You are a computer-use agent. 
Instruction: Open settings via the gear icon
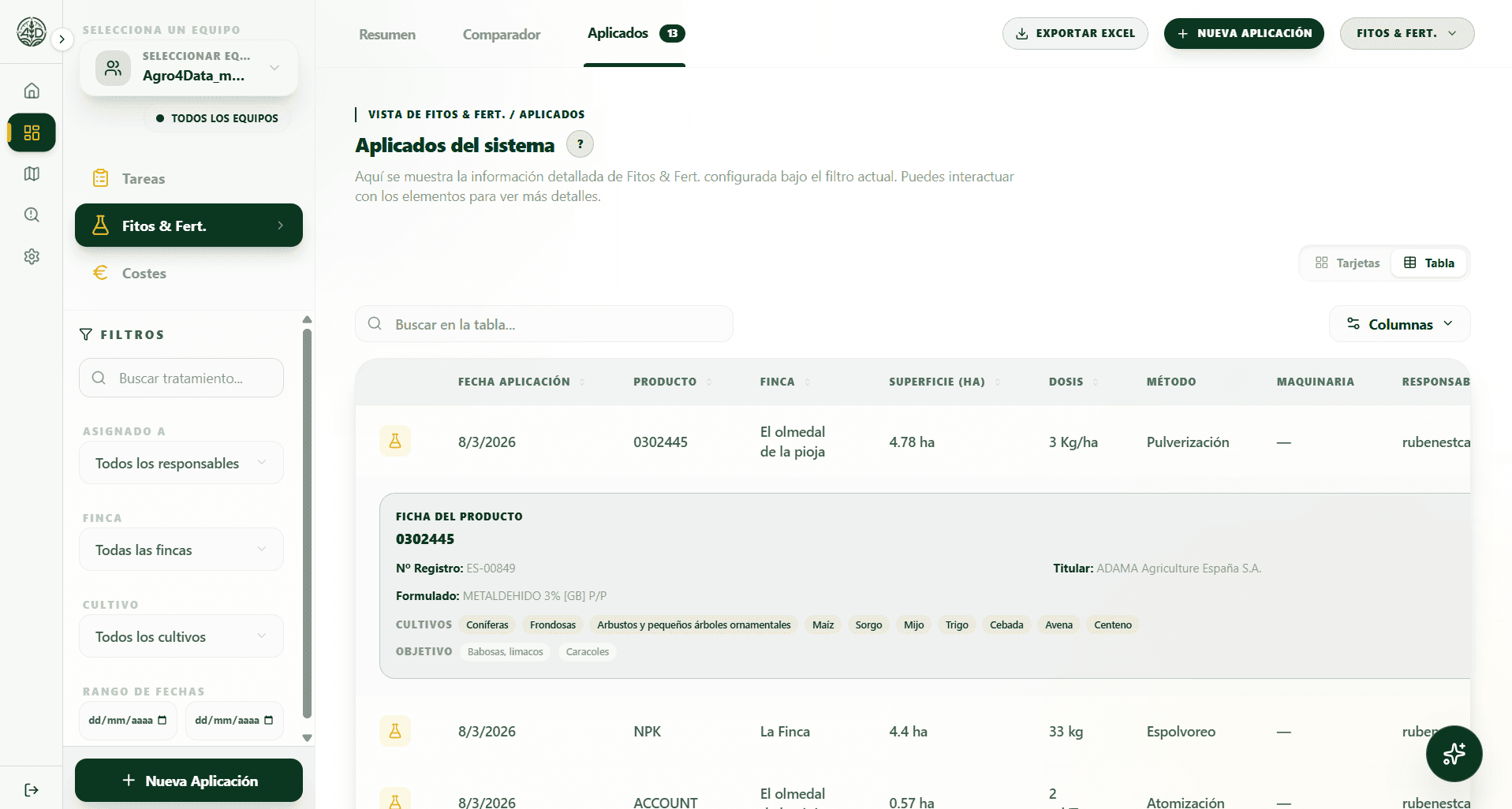(x=32, y=256)
